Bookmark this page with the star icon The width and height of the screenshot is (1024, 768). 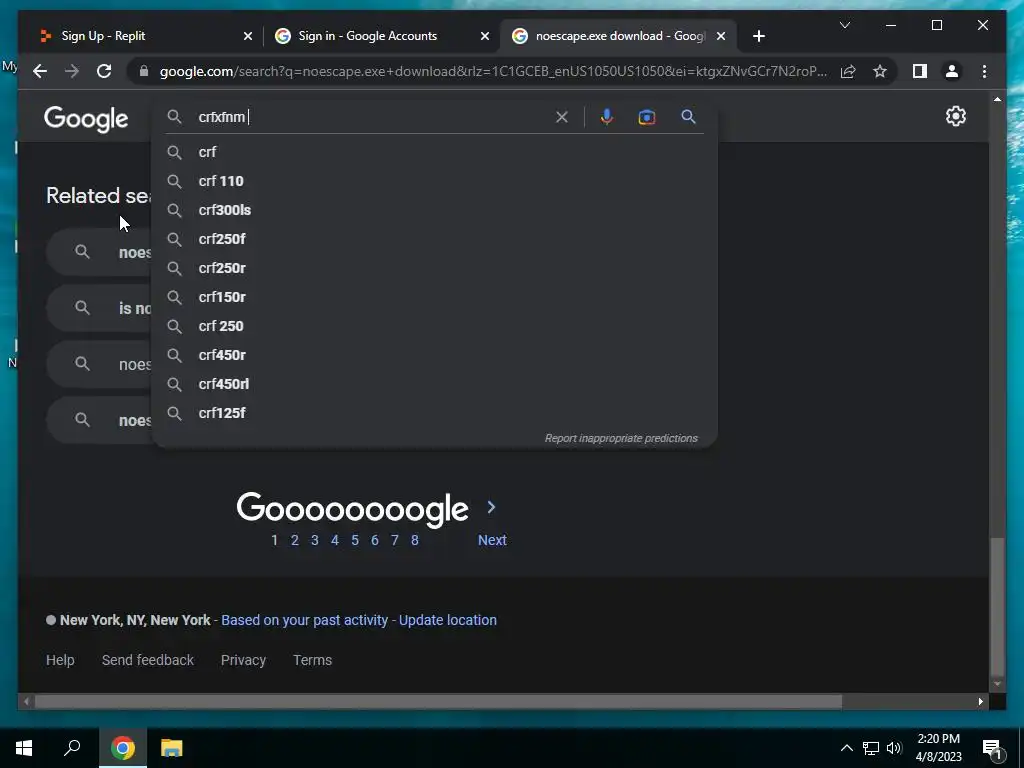tap(880, 71)
